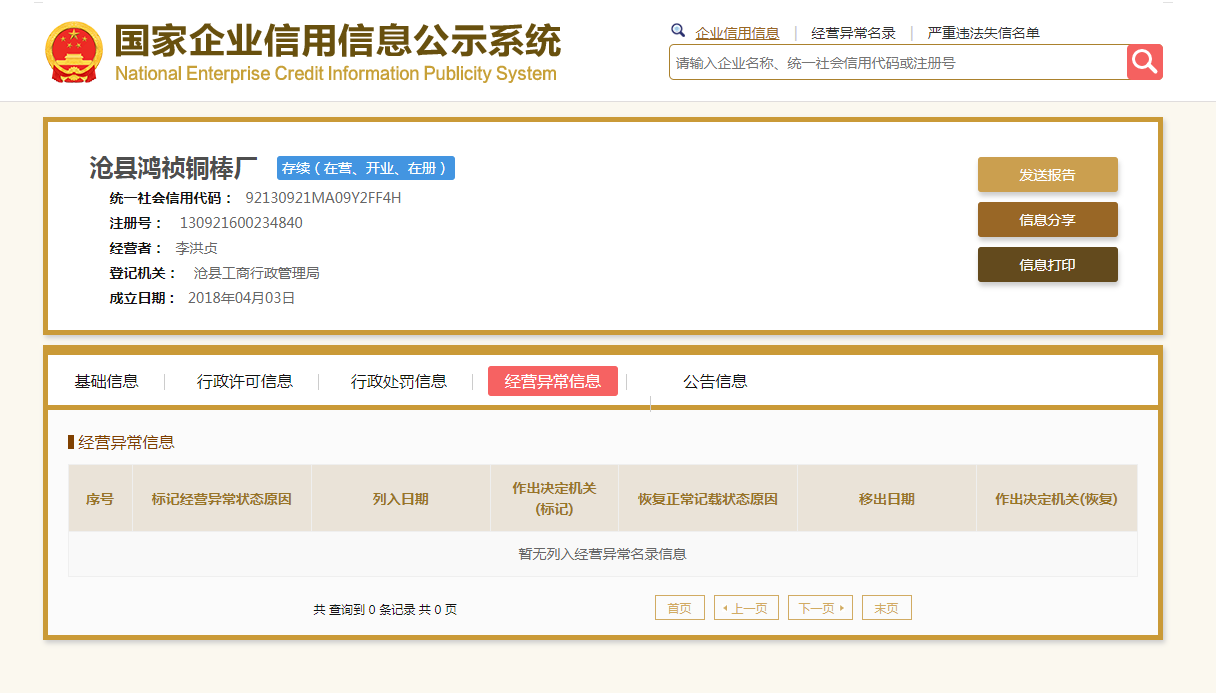The image size is (1216, 693).
Task: Open the 基础信息 tab
Action: pos(106,381)
